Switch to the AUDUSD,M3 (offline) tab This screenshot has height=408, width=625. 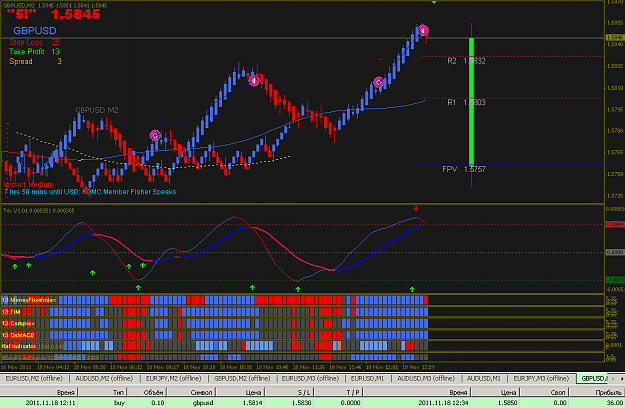(x=426, y=378)
